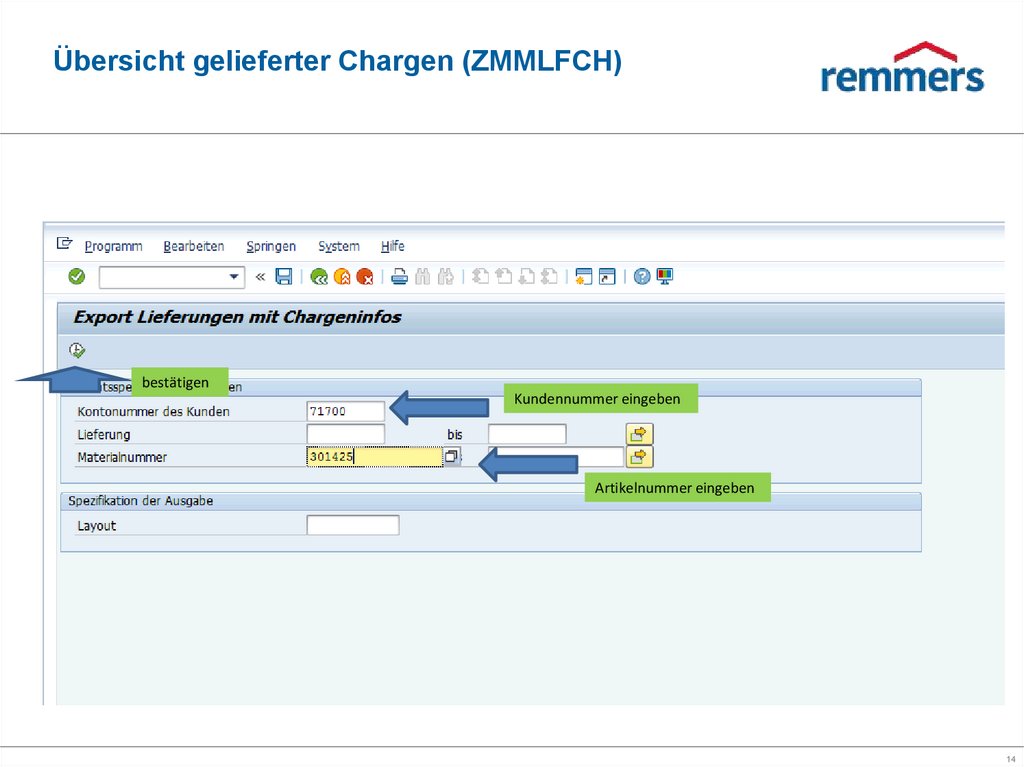
Task: Open the Materialnummer search help
Action: (x=452, y=456)
